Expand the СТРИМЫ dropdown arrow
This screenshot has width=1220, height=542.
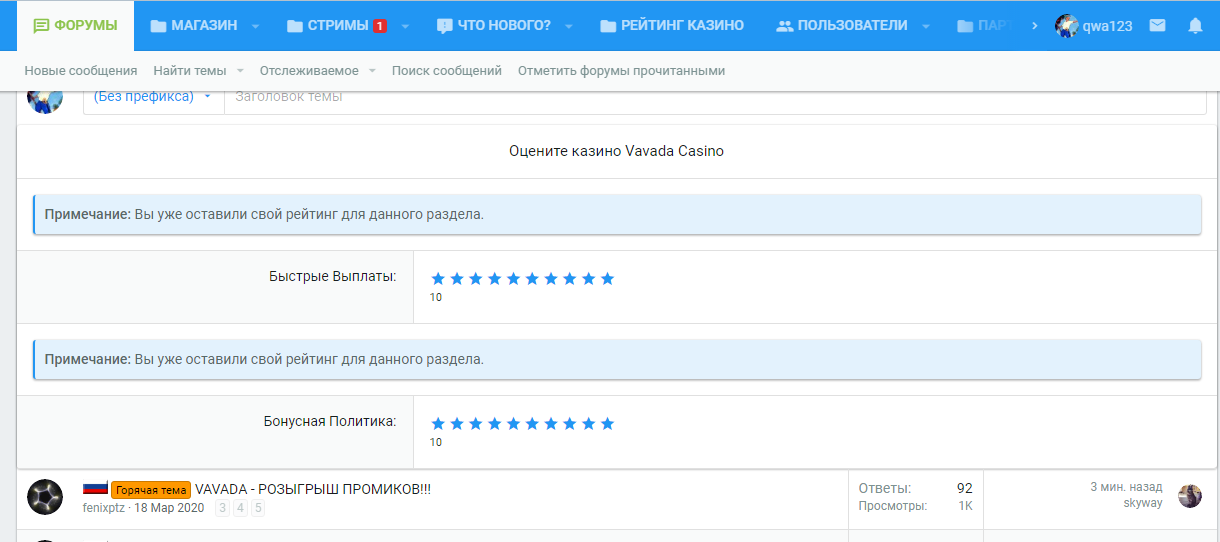(405, 26)
